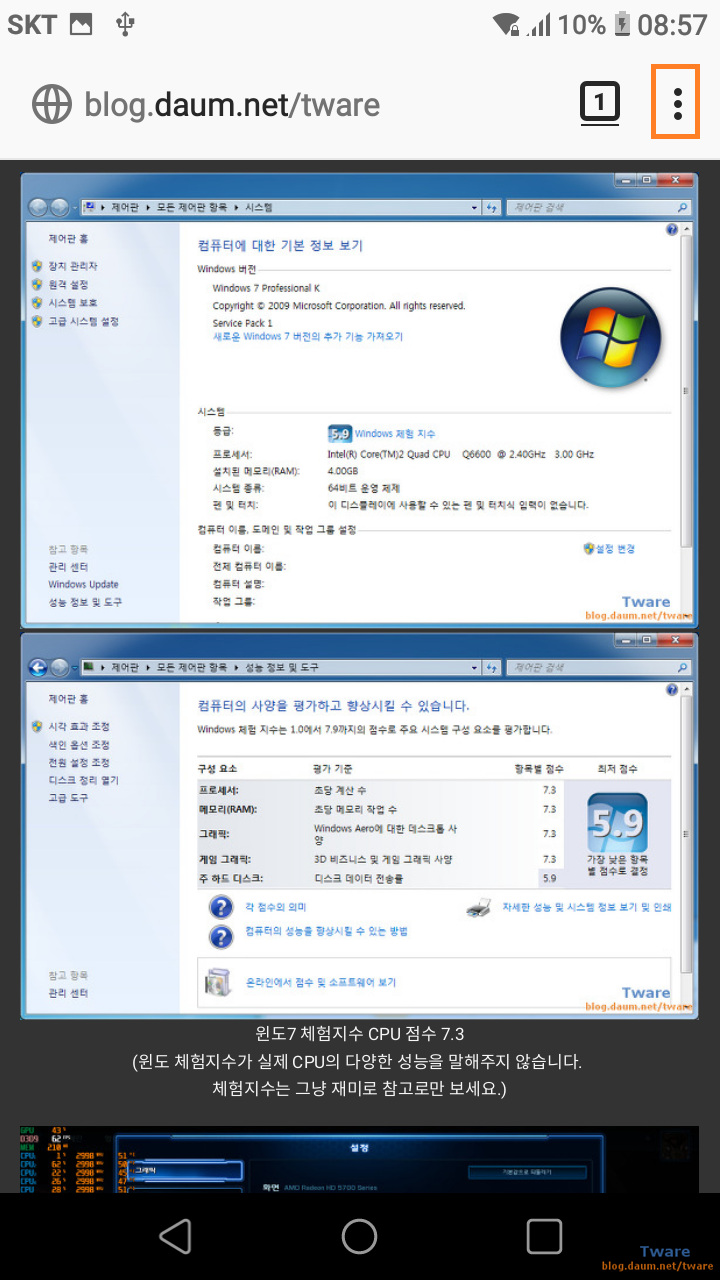The height and width of the screenshot is (1280, 720).
Task: Click the large 5.9 base score badge
Action: pyautogui.click(x=617, y=823)
